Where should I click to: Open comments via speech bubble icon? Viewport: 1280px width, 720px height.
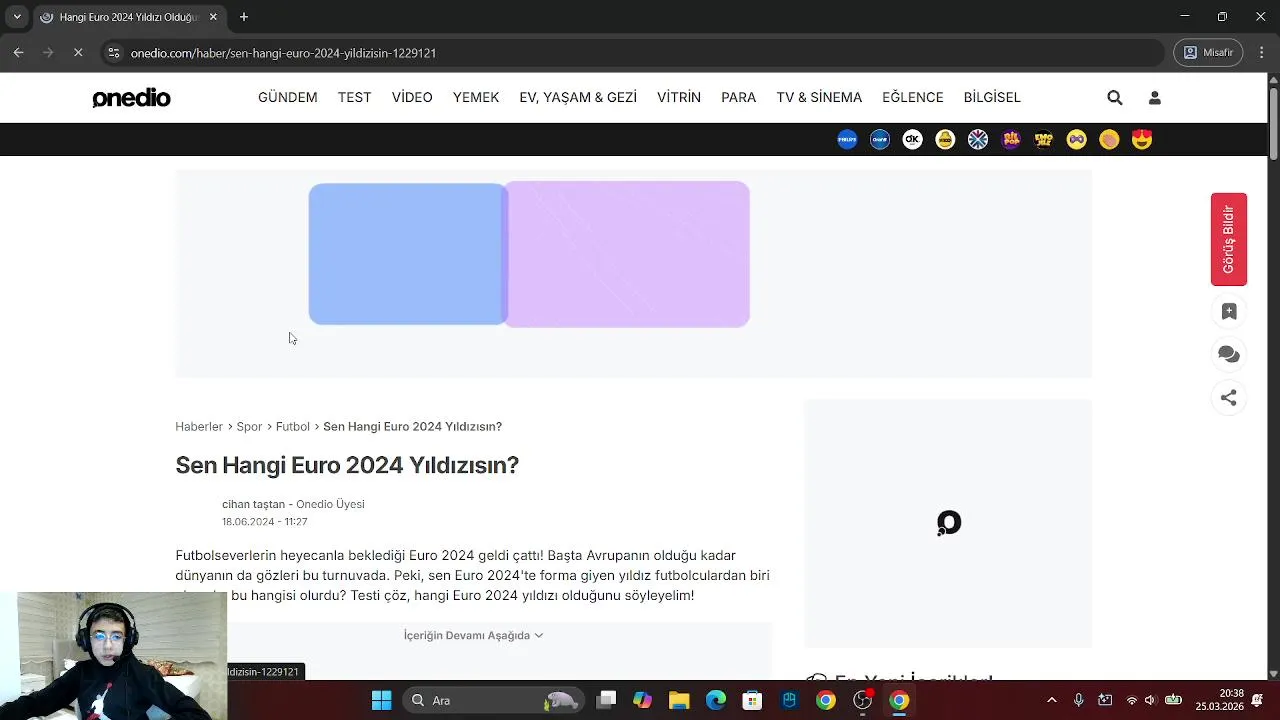pyautogui.click(x=1229, y=354)
